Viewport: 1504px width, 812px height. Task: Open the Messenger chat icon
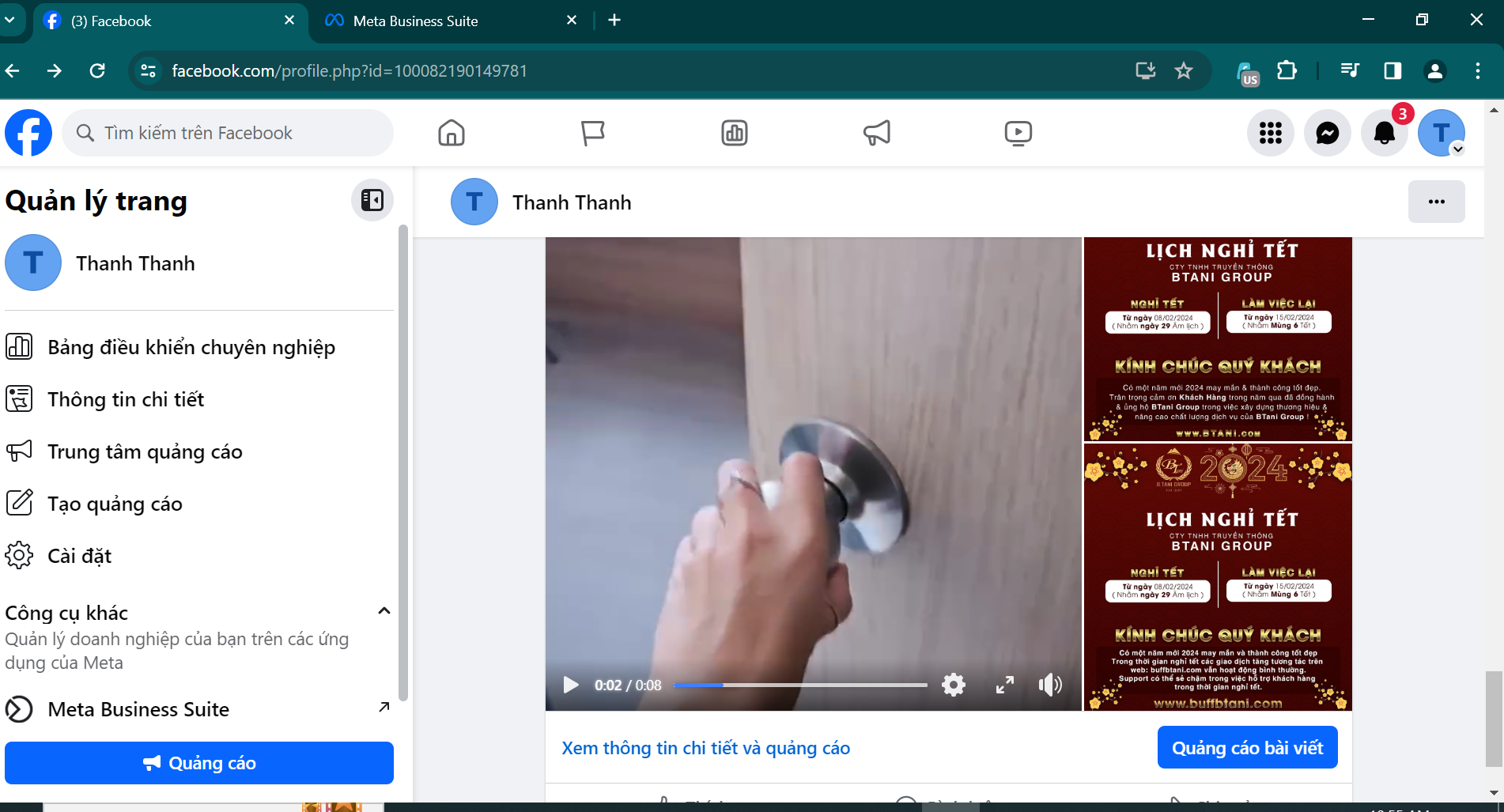pos(1327,133)
